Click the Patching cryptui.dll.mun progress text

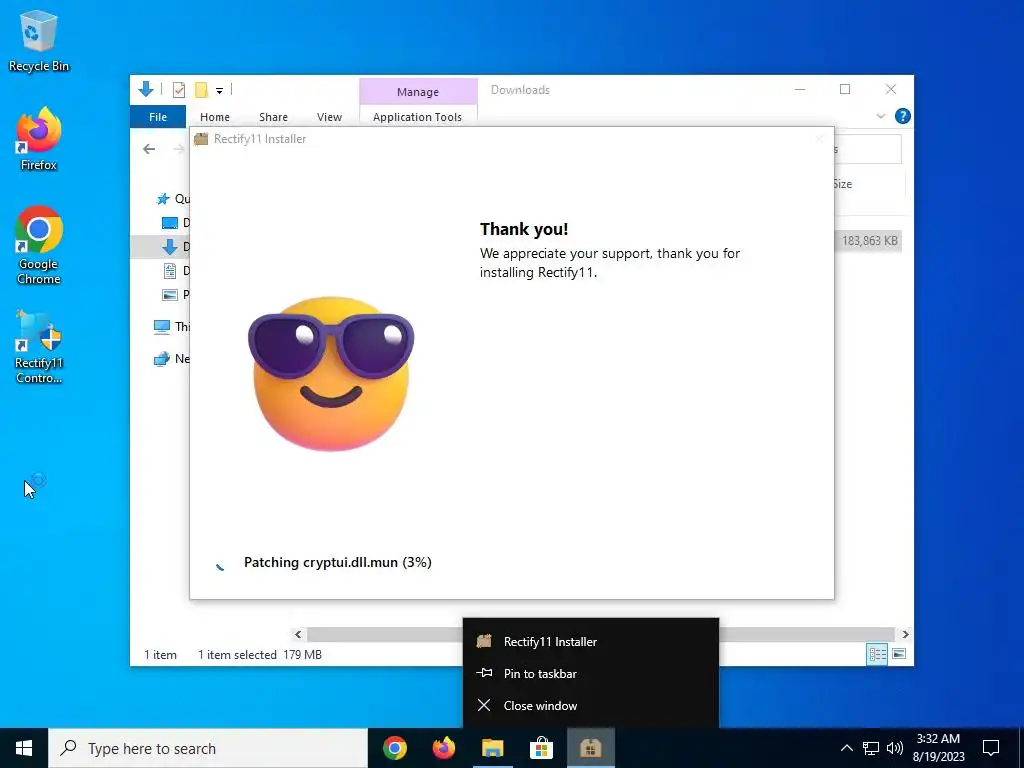pos(338,562)
